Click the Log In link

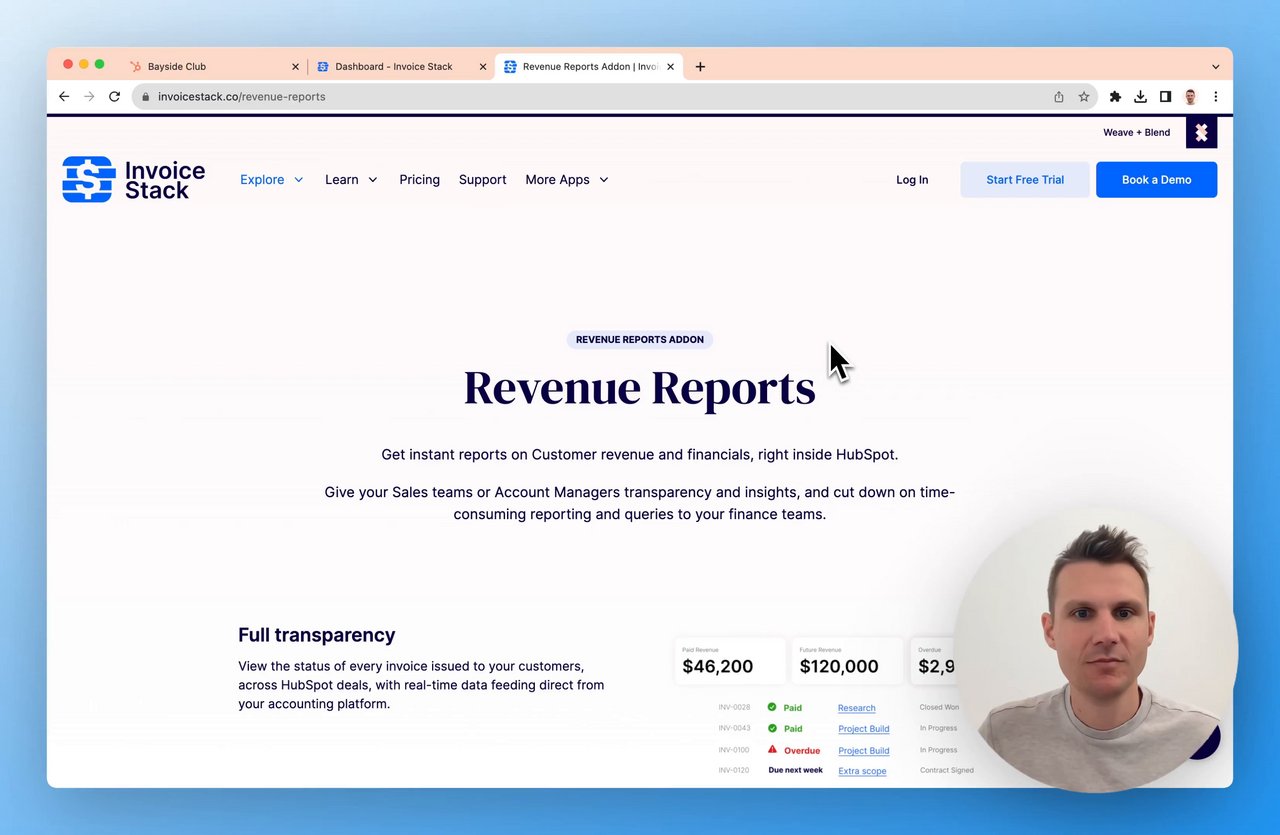pos(912,180)
